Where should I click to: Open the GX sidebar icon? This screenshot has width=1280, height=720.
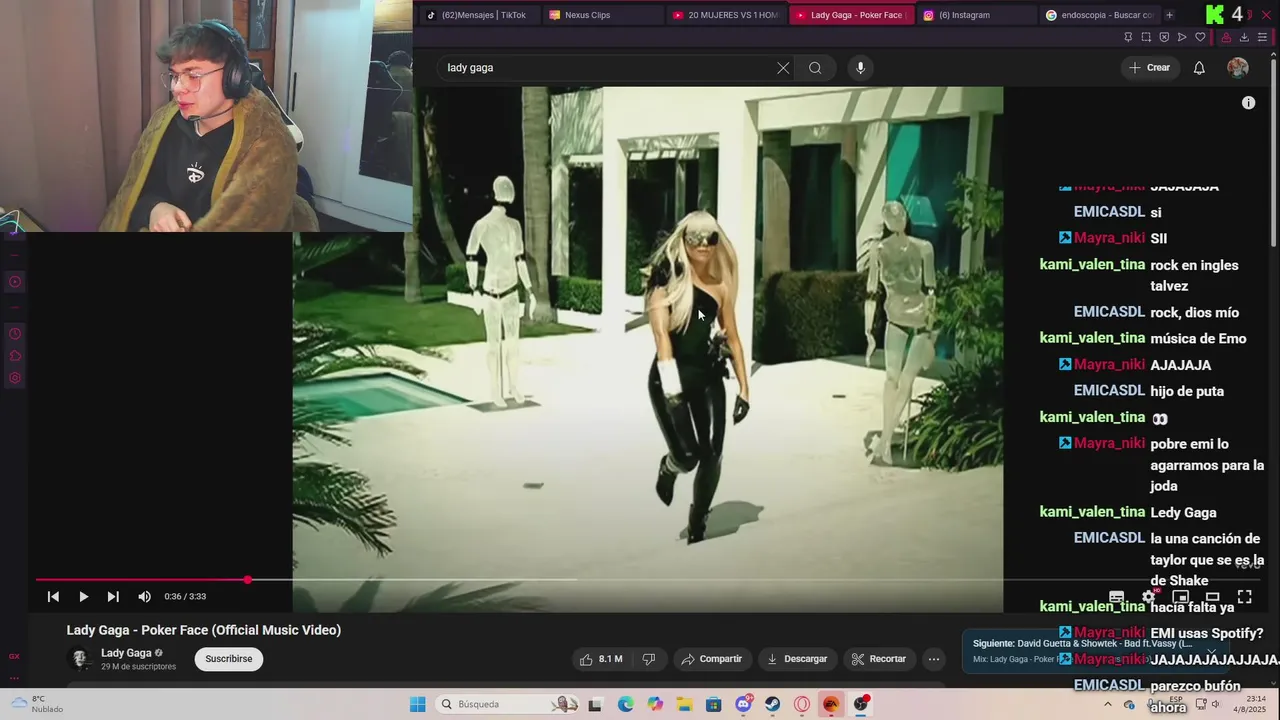click(x=14, y=656)
